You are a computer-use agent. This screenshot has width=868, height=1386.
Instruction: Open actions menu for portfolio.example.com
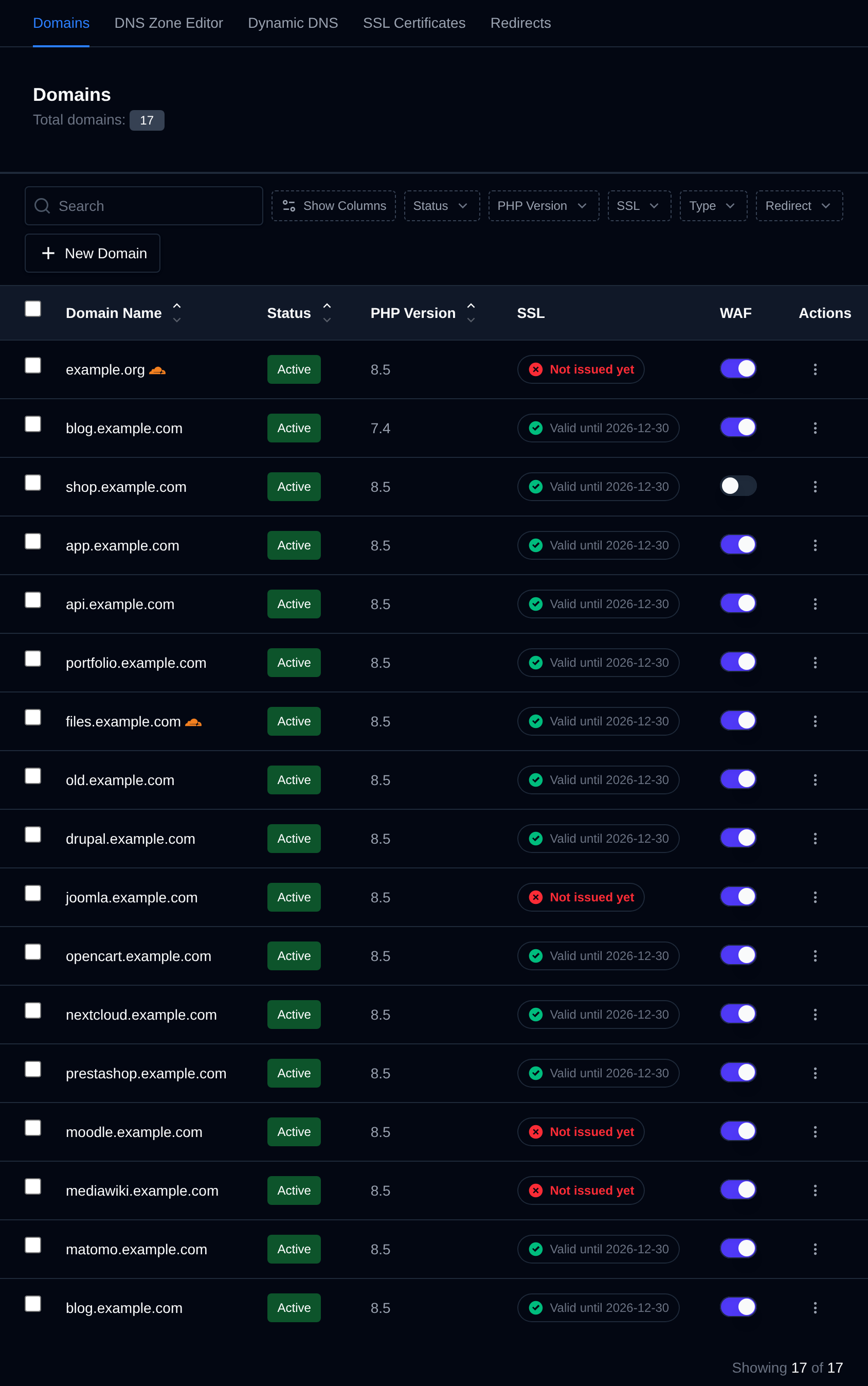815,662
